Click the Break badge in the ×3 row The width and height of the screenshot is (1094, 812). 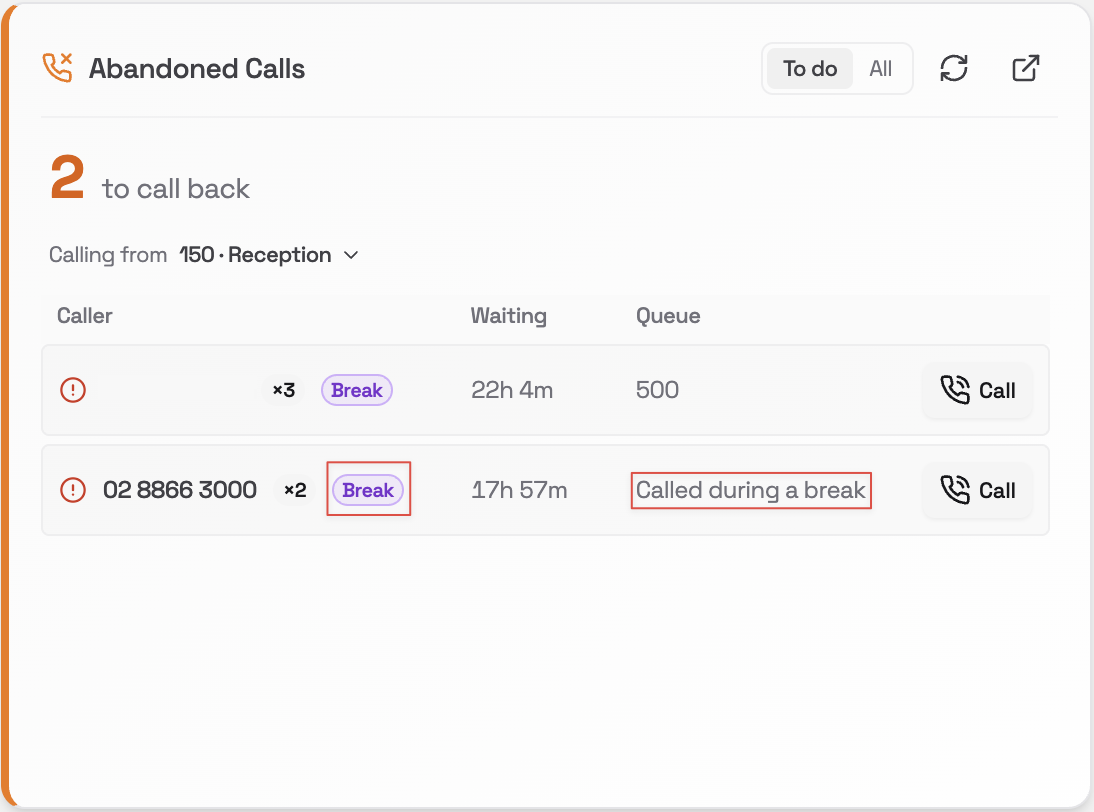pyautogui.click(x=357, y=390)
